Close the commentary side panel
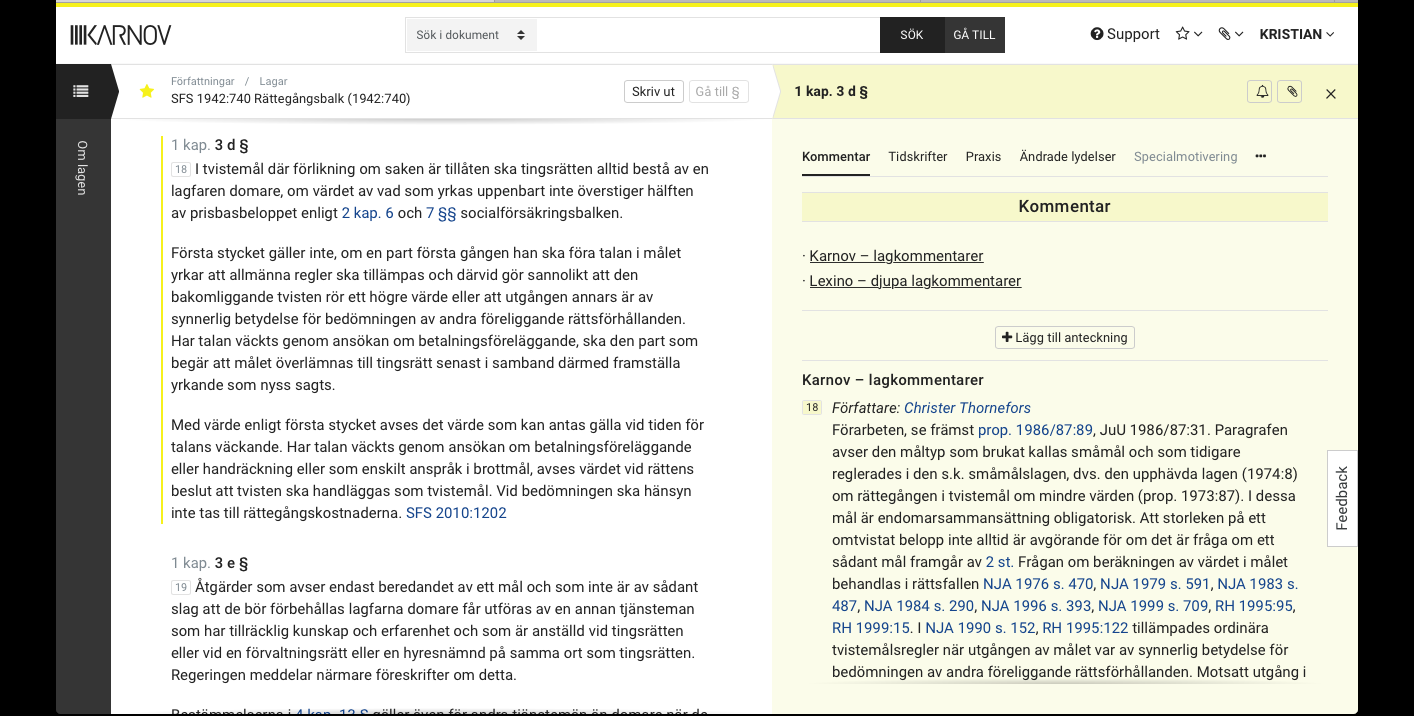The image size is (1414, 716). pos(1331,94)
